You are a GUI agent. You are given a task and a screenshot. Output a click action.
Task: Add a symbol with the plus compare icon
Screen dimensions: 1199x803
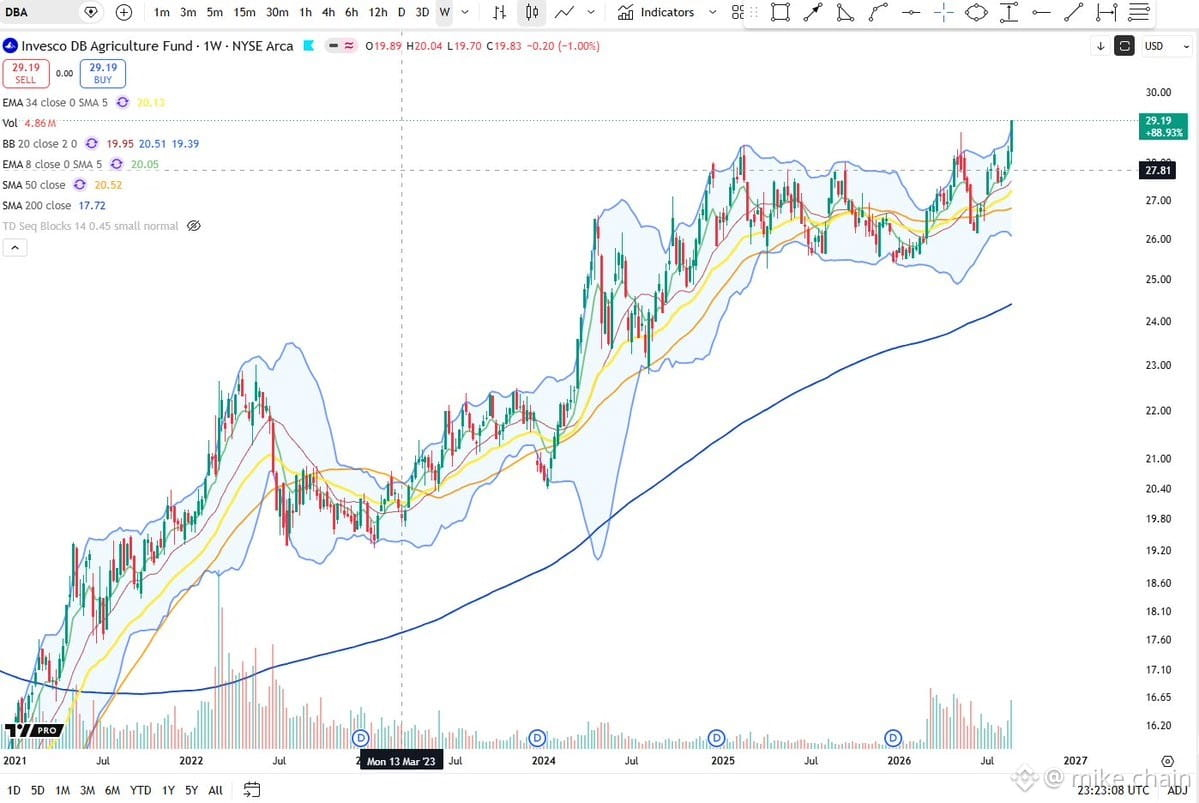[x=124, y=12]
